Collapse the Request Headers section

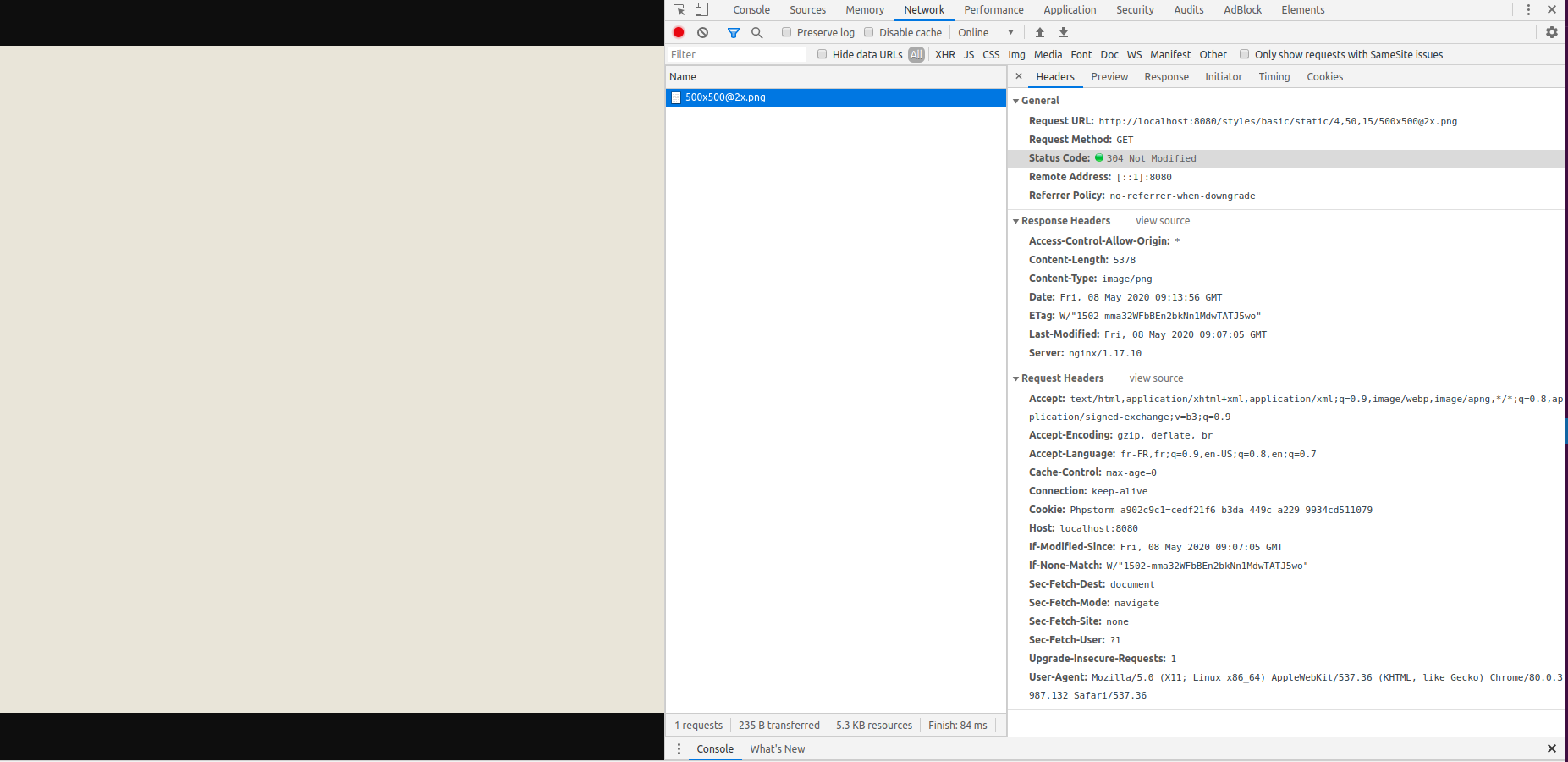pyautogui.click(x=1016, y=378)
